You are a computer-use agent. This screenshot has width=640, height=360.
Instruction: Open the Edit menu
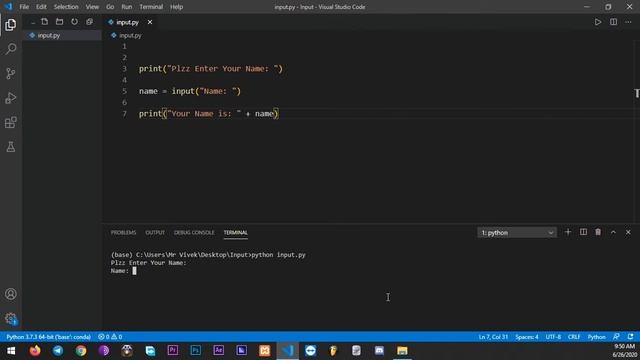[x=41, y=7]
